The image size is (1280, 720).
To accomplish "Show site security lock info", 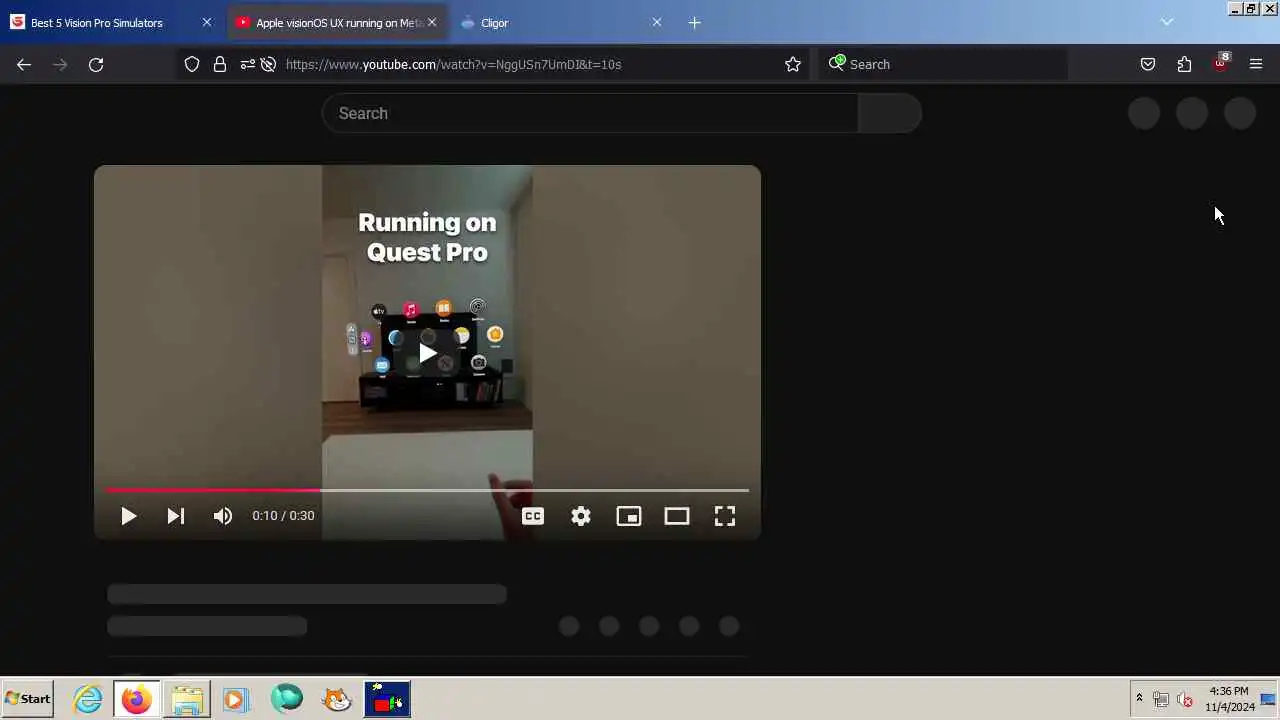I will (220, 64).
